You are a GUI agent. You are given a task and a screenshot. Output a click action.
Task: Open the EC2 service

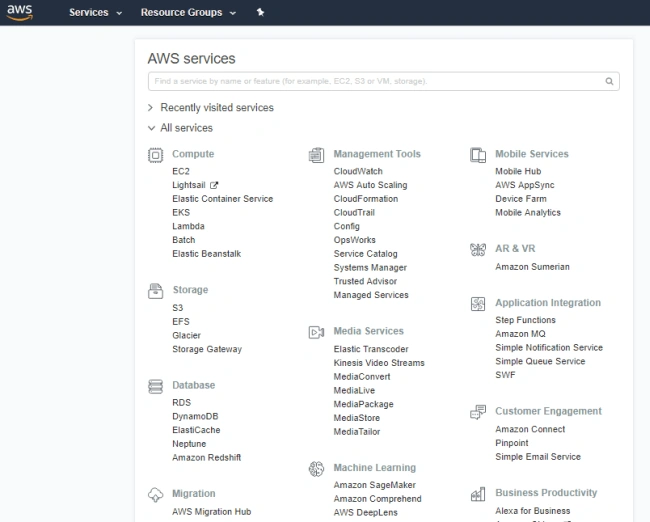tap(181, 171)
